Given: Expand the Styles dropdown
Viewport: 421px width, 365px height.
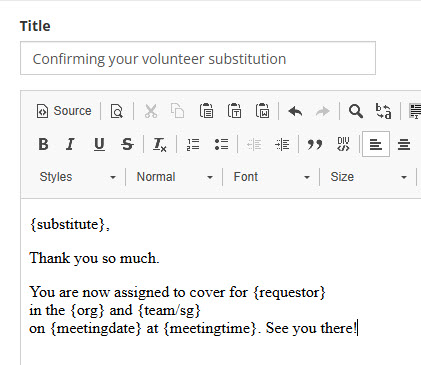Looking at the screenshot, I should click(x=78, y=177).
